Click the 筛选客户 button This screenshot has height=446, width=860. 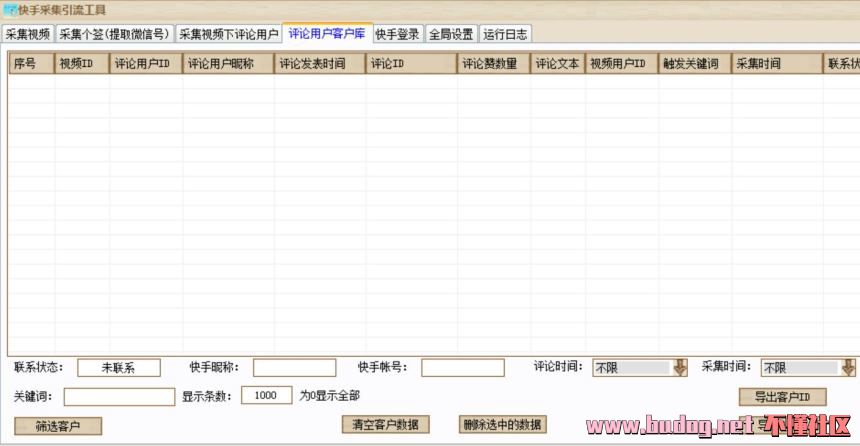click(x=58, y=426)
